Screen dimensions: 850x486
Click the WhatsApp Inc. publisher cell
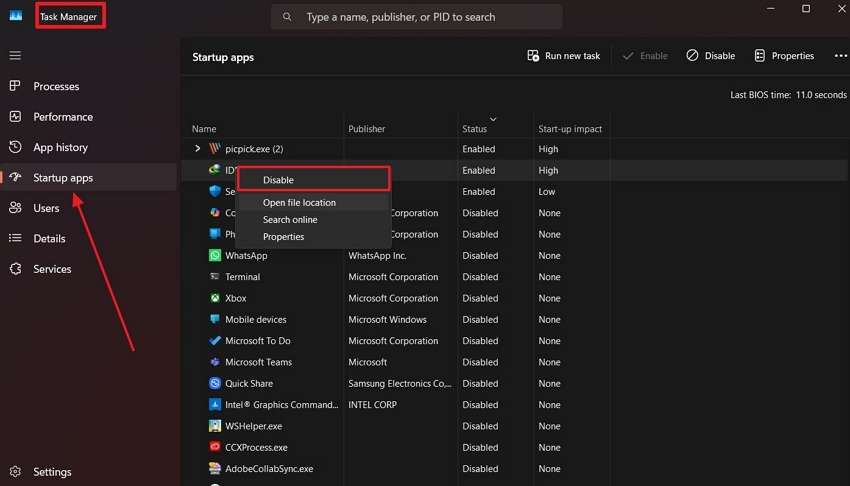coord(377,255)
